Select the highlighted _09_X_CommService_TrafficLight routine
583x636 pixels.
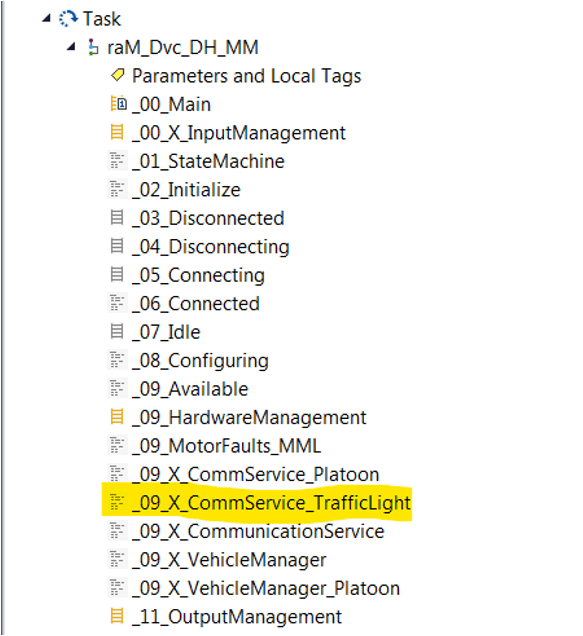click(x=271, y=503)
